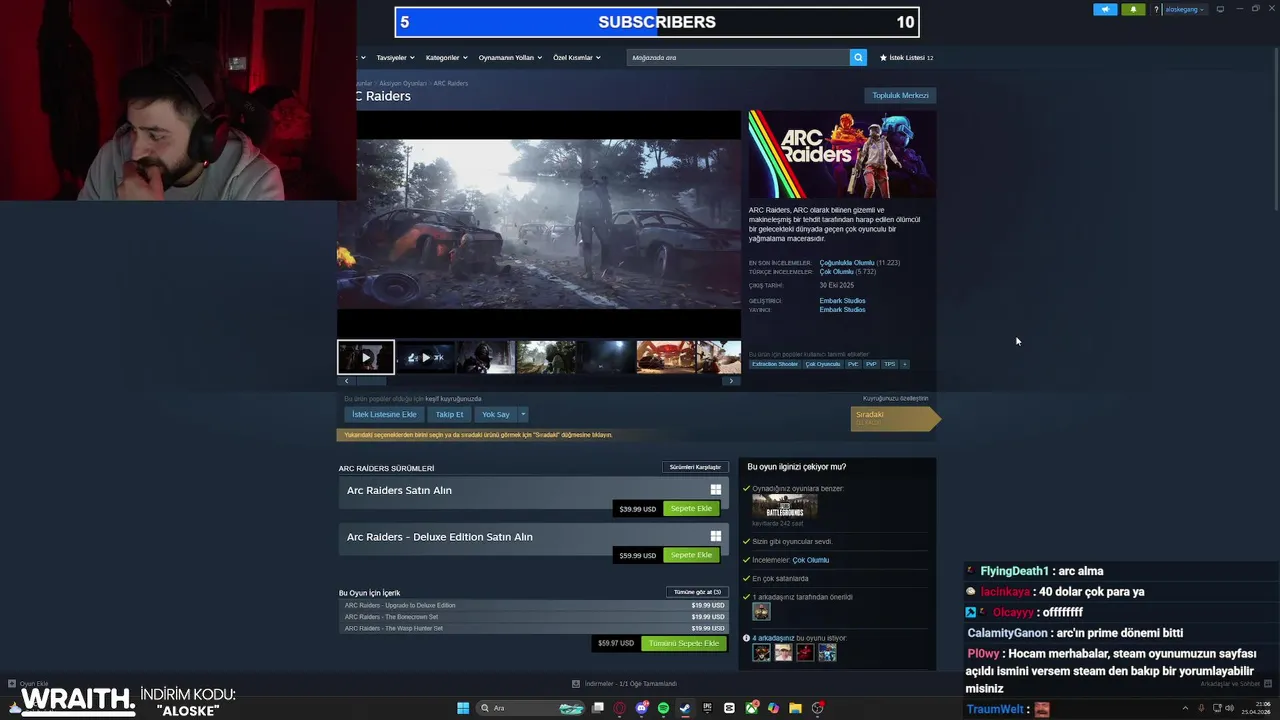This screenshot has height=720, width=1280.
Task: Select the Çok Oyunculu tag
Action: pos(823,364)
